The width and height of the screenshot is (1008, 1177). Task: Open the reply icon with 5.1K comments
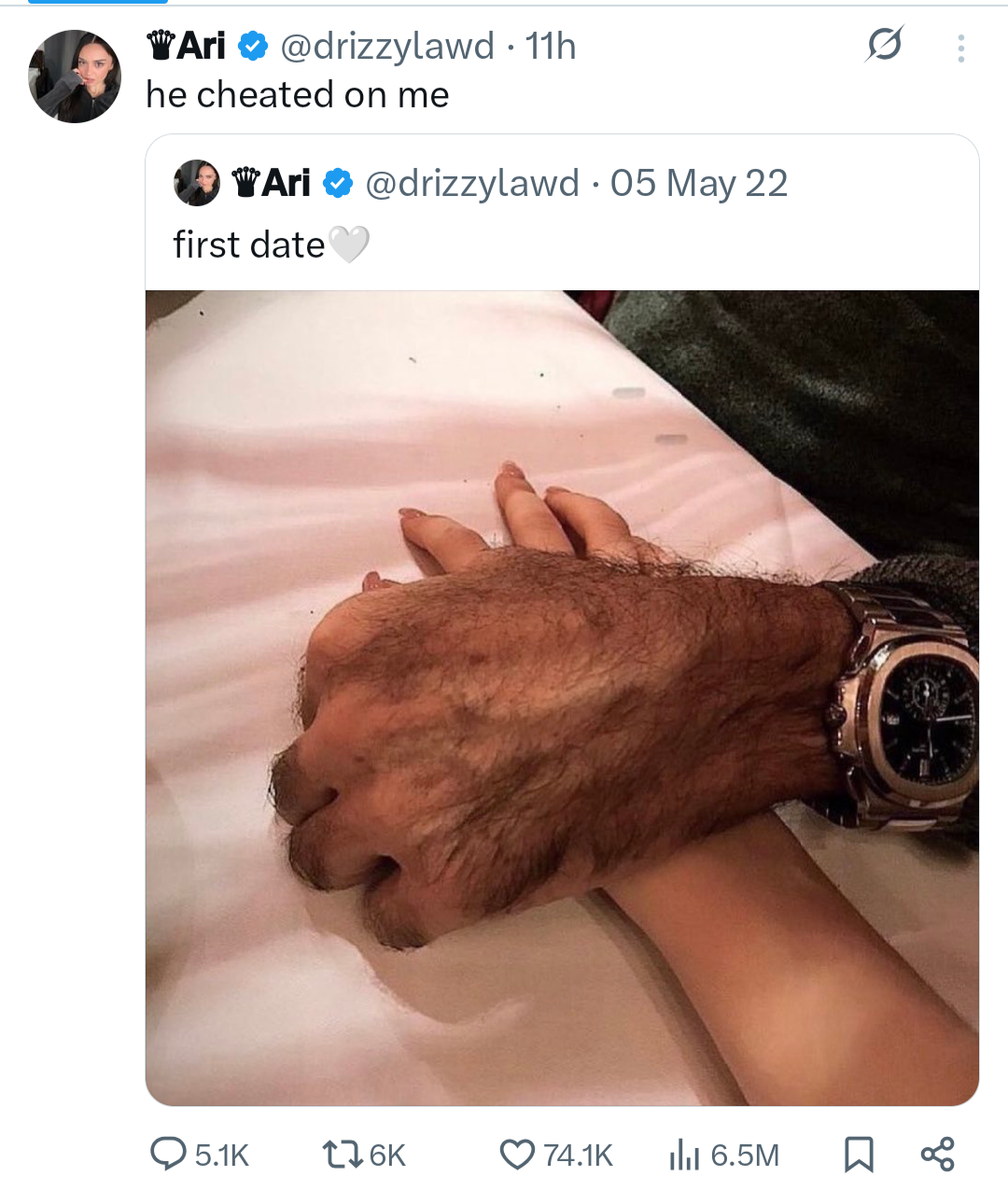coord(169,1154)
